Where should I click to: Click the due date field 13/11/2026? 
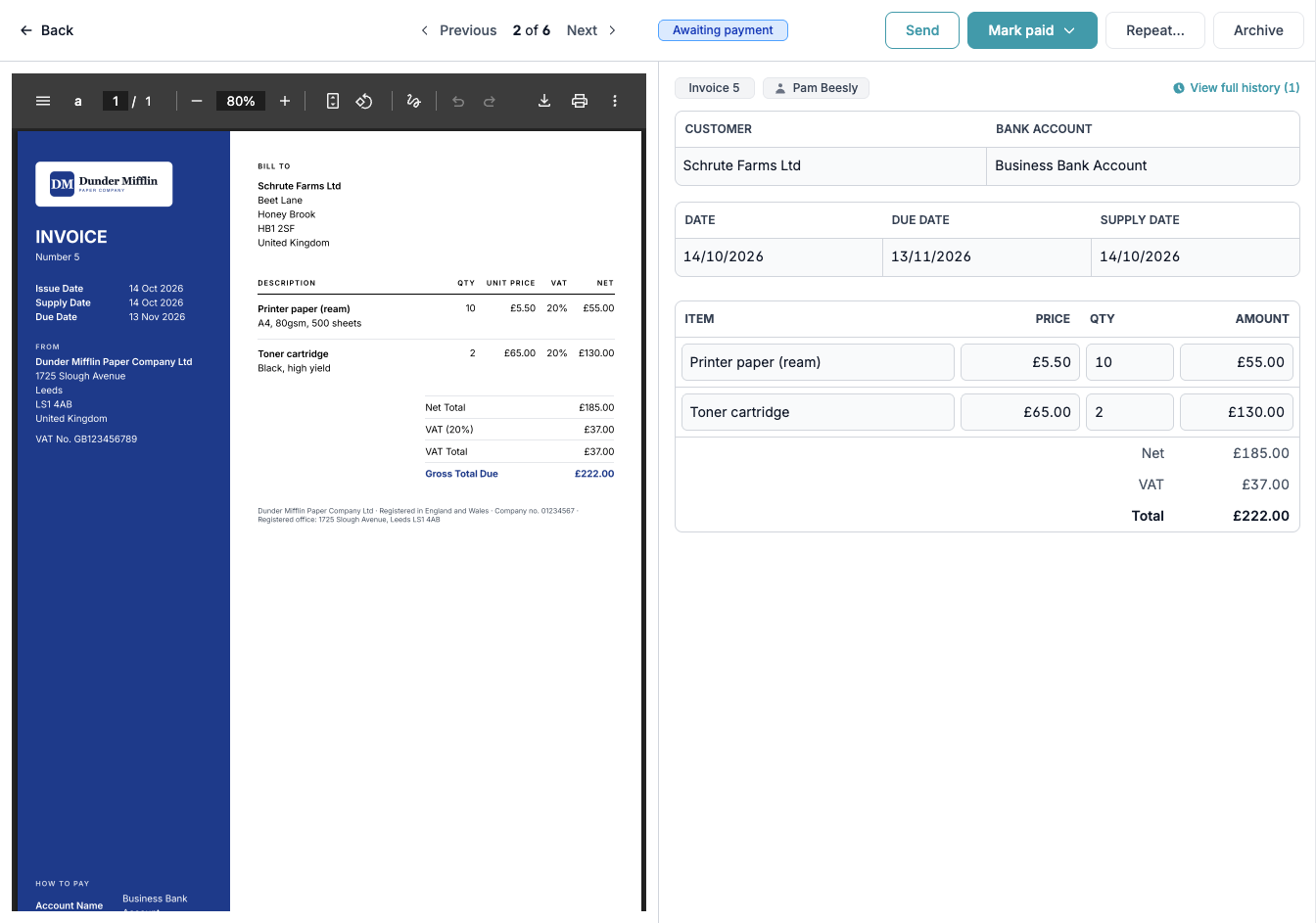[x=986, y=256]
